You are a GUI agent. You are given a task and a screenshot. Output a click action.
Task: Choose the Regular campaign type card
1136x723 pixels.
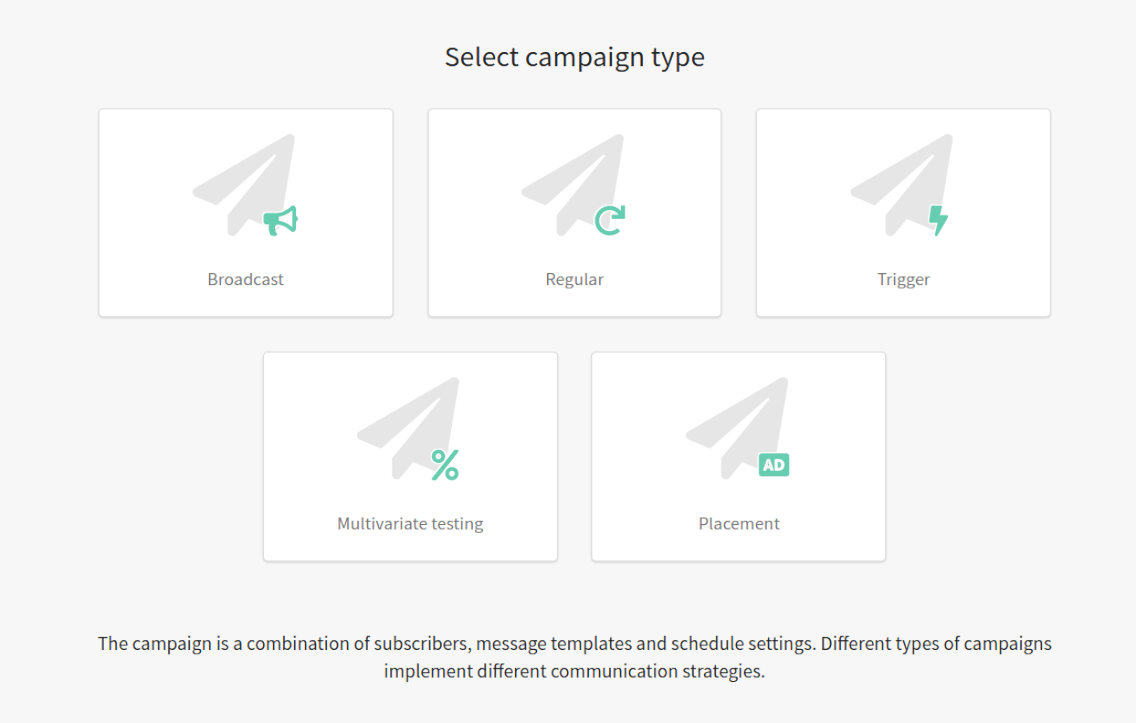coord(575,213)
